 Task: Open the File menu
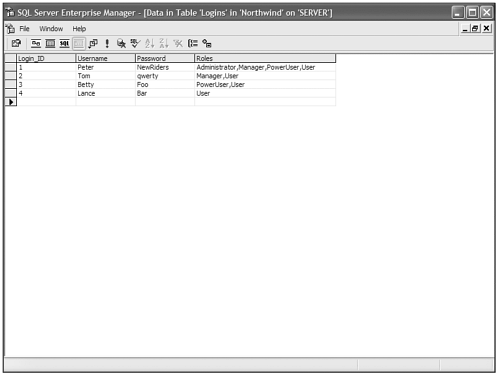pos(24,29)
